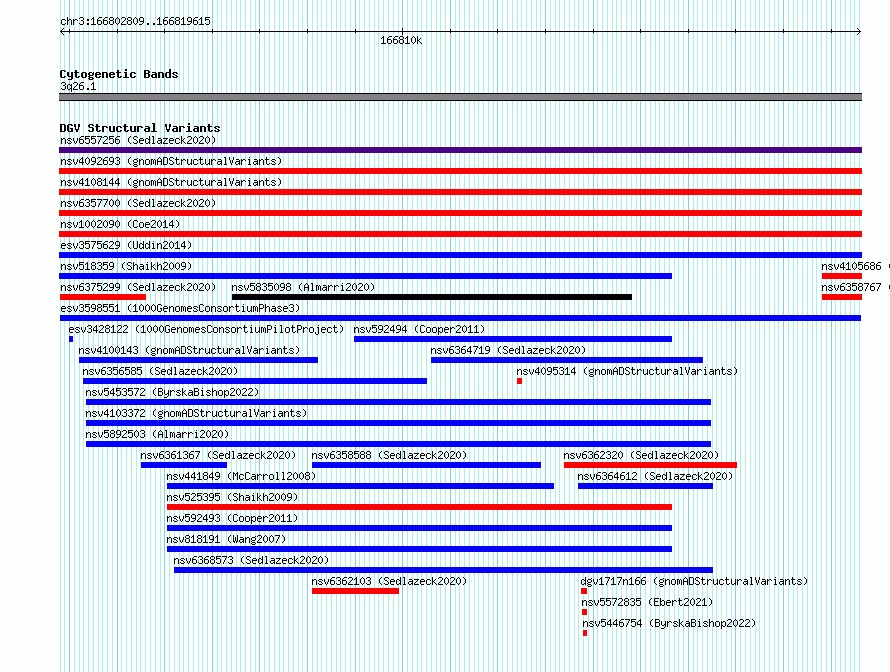Click the blue nsv518359 variant bar

pyautogui.click(x=366, y=276)
